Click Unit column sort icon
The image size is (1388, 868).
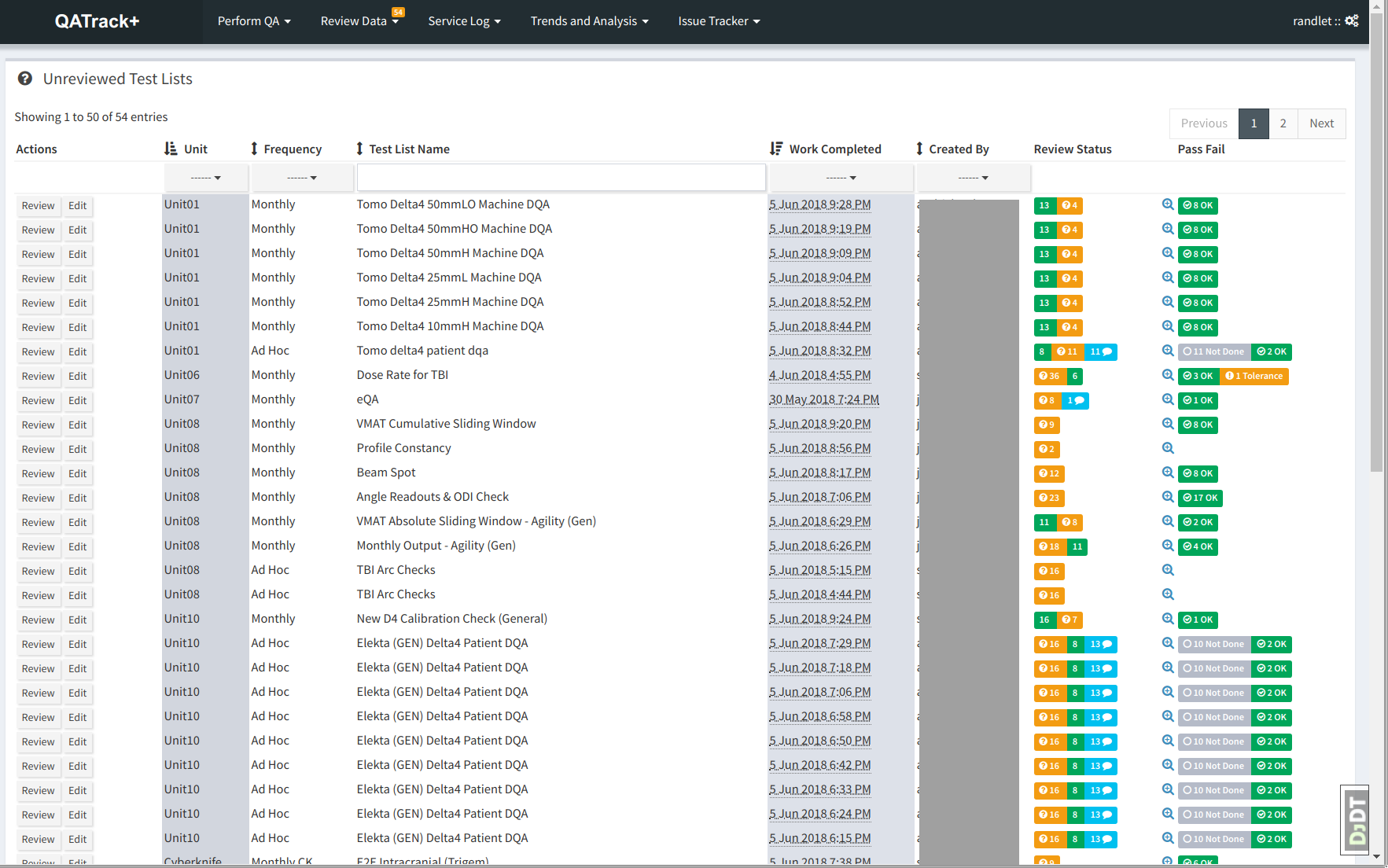coord(171,149)
